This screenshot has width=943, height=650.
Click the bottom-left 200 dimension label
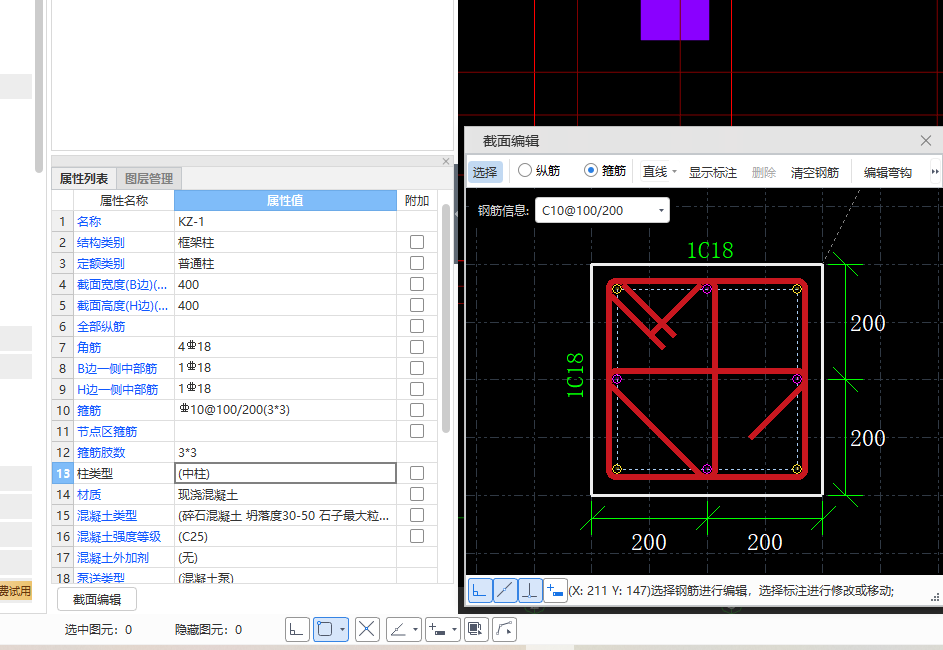[x=649, y=542]
